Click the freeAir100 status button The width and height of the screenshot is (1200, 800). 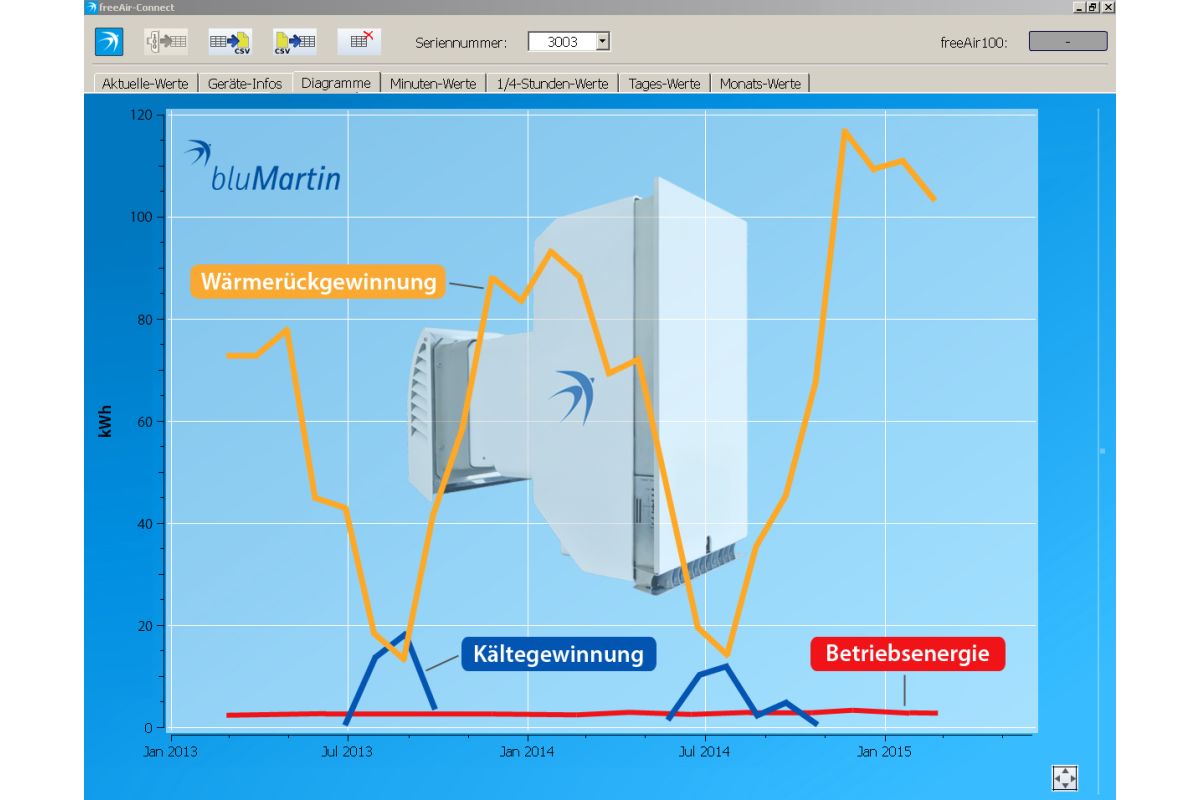(1068, 42)
